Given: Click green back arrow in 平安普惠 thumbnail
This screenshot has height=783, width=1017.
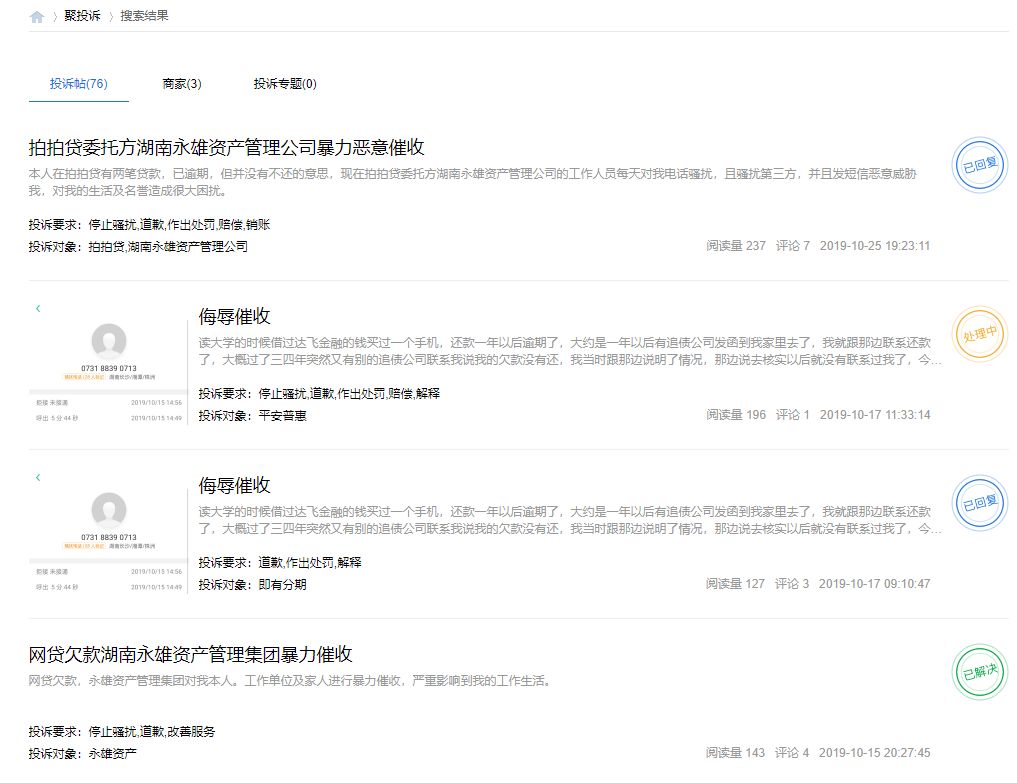Looking at the screenshot, I should point(38,308).
